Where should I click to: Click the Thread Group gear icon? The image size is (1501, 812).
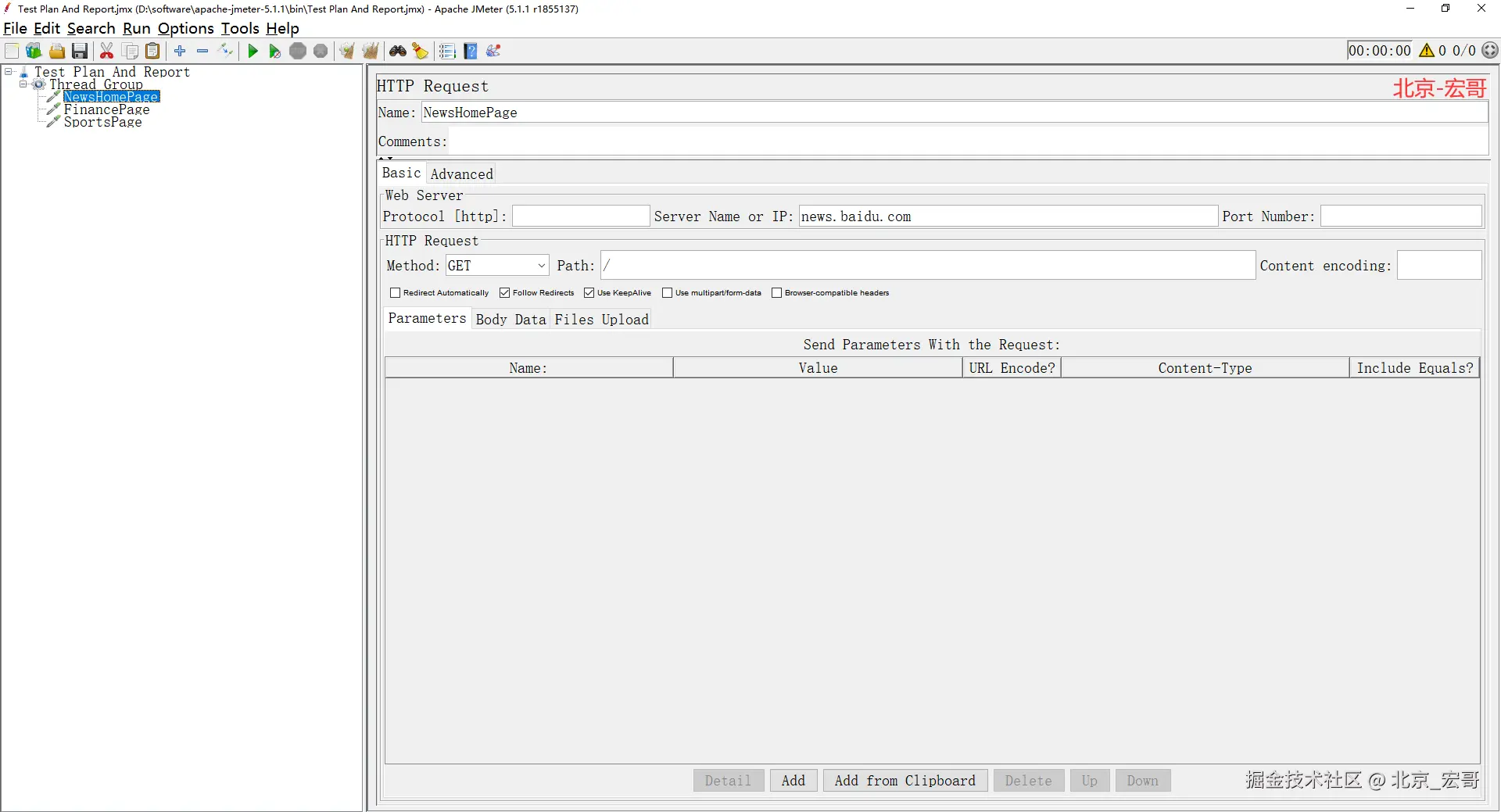(38, 84)
